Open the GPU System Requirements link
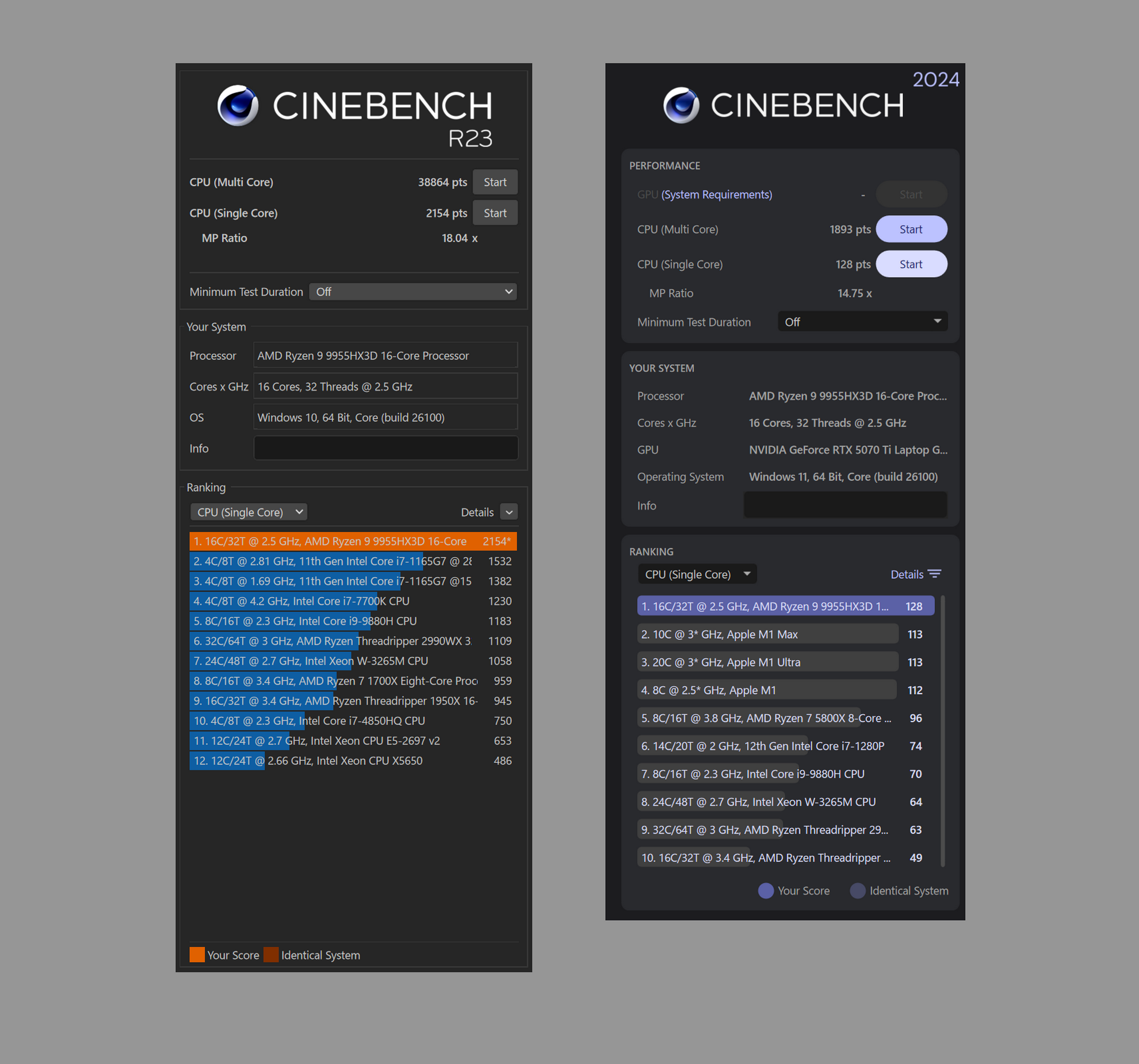Viewport: 1139px width, 1064px height. 717,194
